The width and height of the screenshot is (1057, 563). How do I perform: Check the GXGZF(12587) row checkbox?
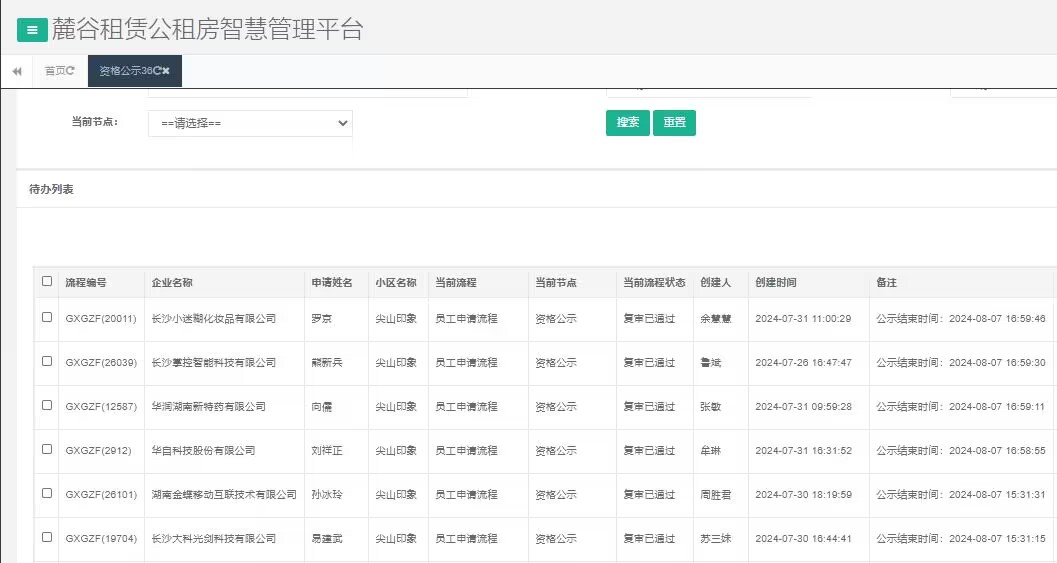pyautogui.click(x=47, y=405)
